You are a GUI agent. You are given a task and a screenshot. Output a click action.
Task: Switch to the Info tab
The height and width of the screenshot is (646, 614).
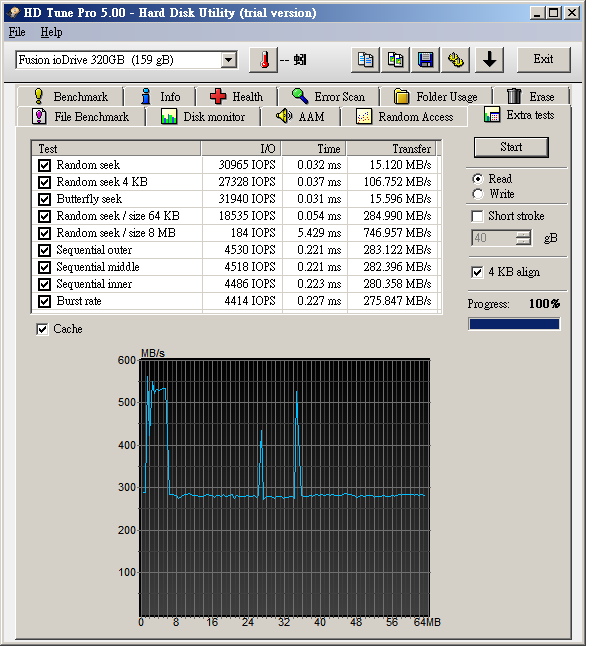point(160,96)
